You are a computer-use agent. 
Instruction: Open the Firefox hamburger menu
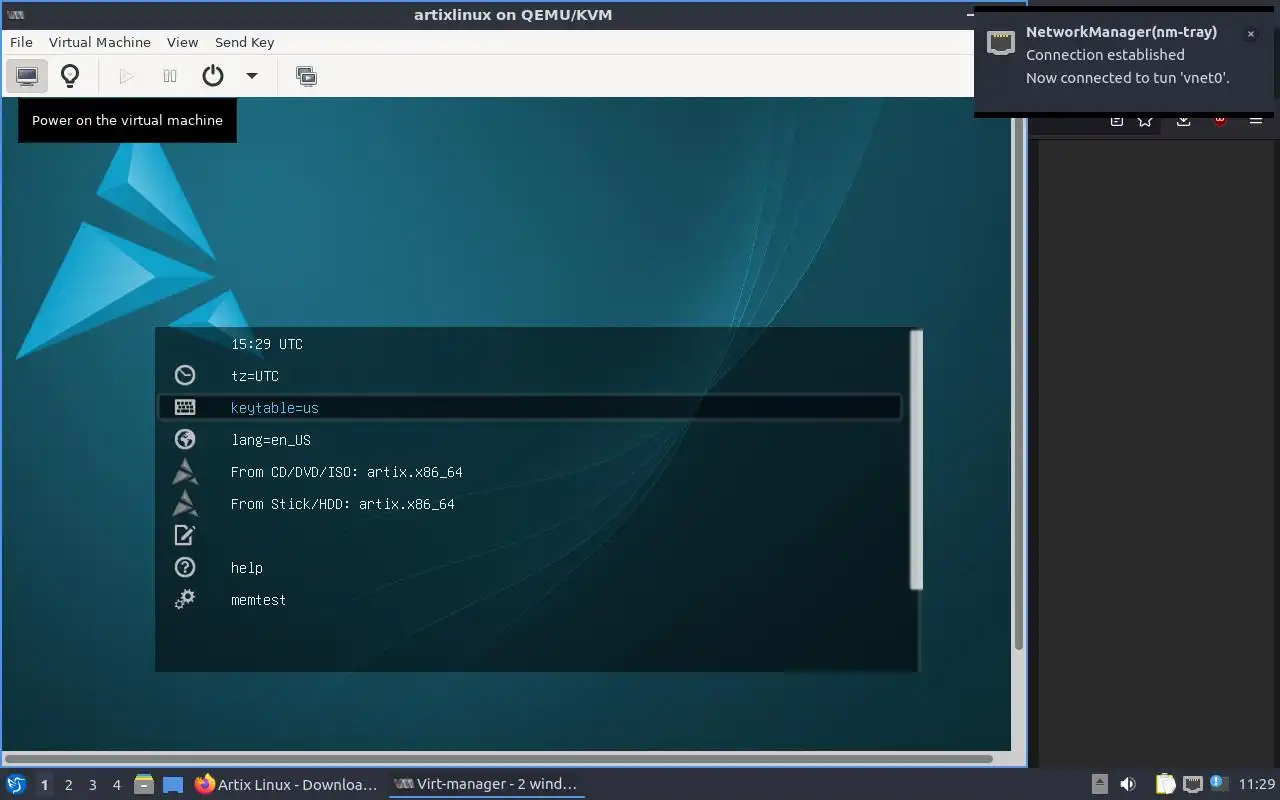1256,121
